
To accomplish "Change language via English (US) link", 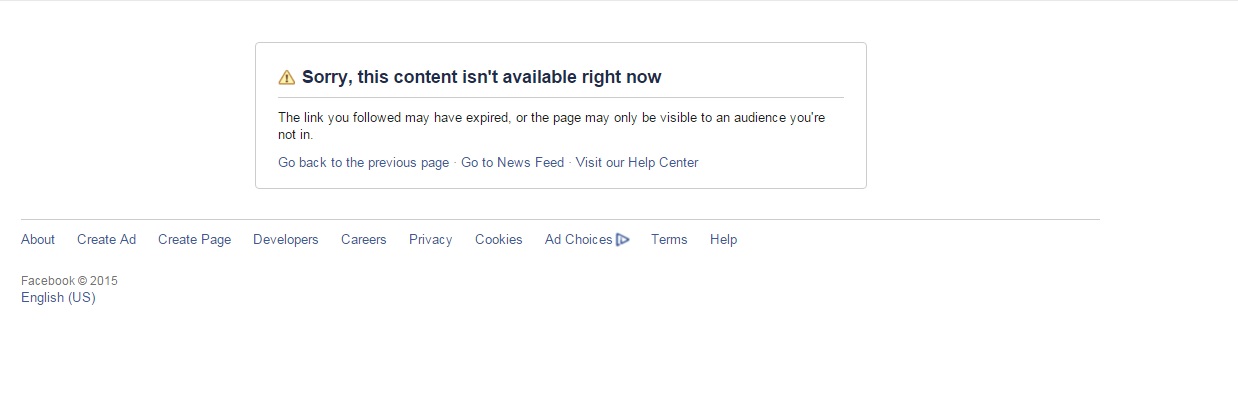I will pyautogui.click(x=58, y=298).
